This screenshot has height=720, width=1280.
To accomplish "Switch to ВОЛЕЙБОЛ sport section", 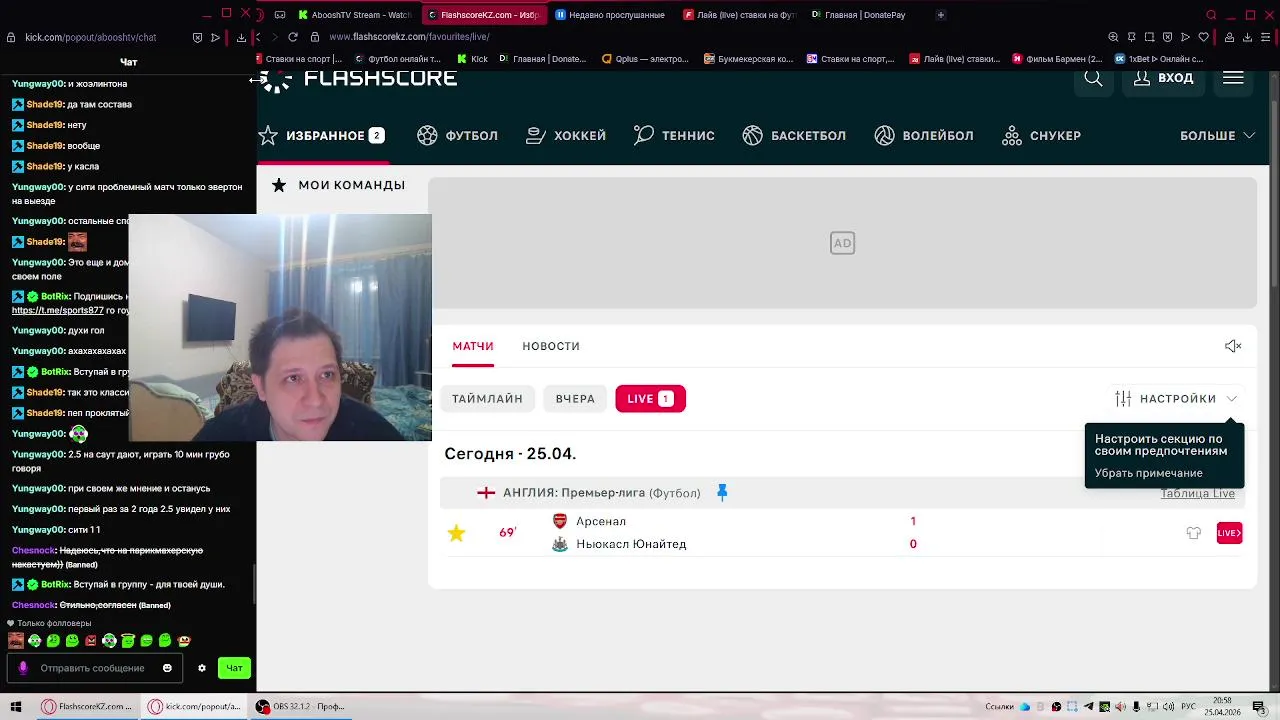I will point(923,136).
